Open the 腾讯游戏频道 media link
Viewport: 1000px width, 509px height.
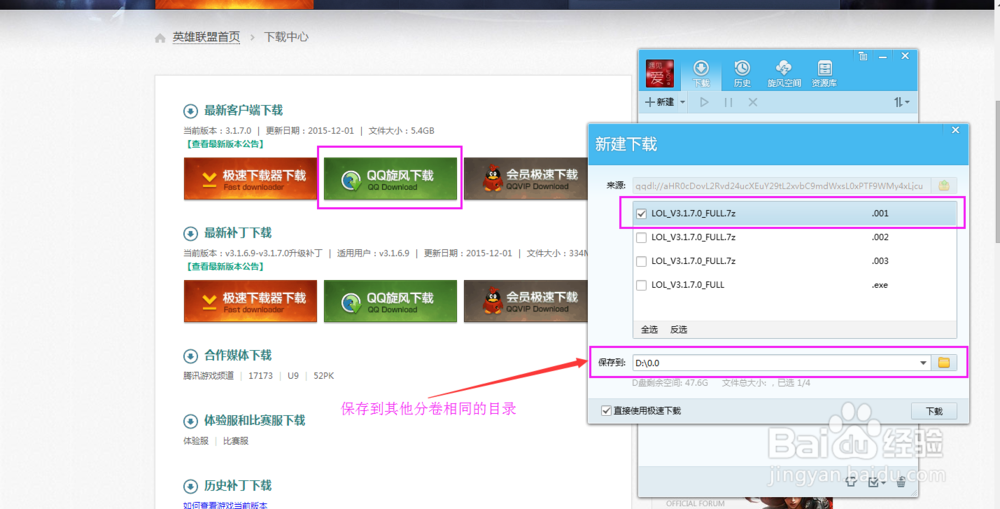pos(209,376)
